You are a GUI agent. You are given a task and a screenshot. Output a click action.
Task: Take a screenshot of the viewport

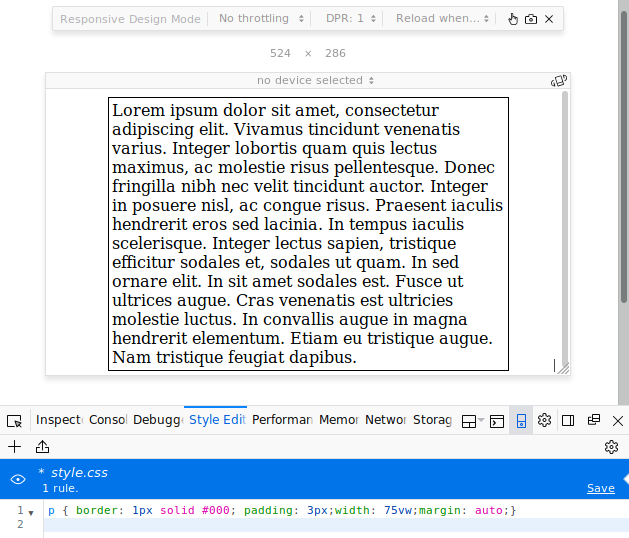pyautogui.click(x=531, y=19)
